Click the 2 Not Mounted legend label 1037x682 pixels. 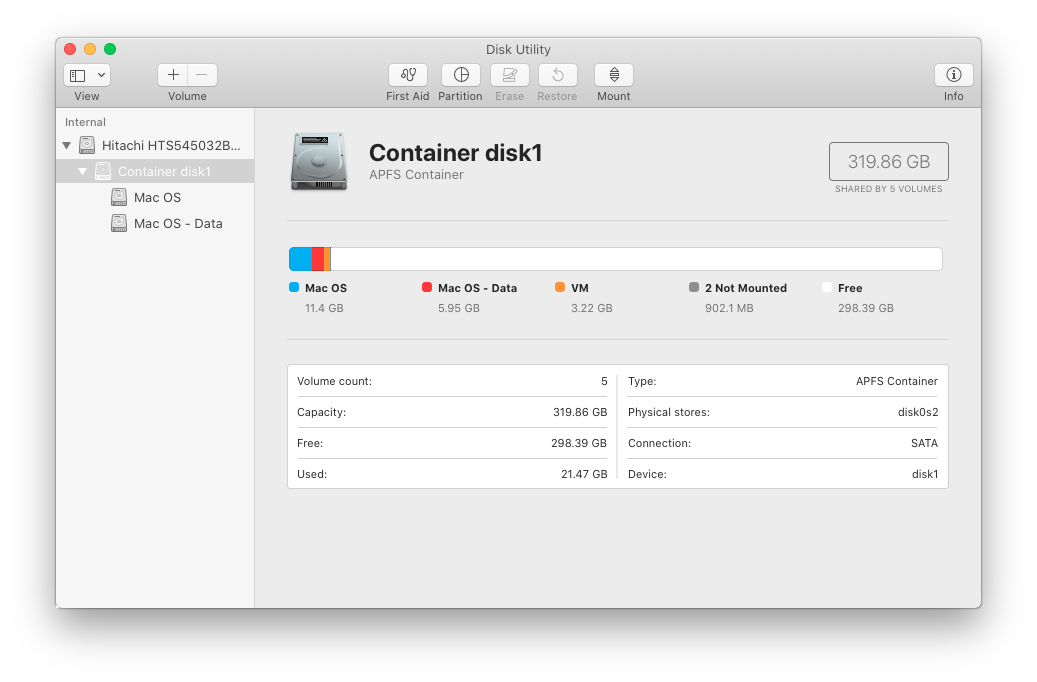click(745, 288)
